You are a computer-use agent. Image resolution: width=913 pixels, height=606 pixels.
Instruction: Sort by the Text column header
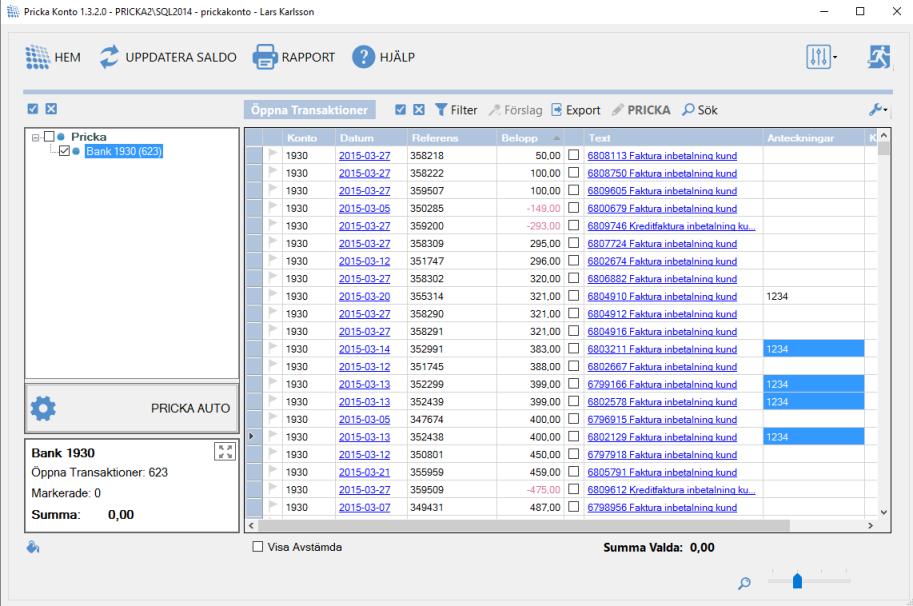[x=673, y=138]
